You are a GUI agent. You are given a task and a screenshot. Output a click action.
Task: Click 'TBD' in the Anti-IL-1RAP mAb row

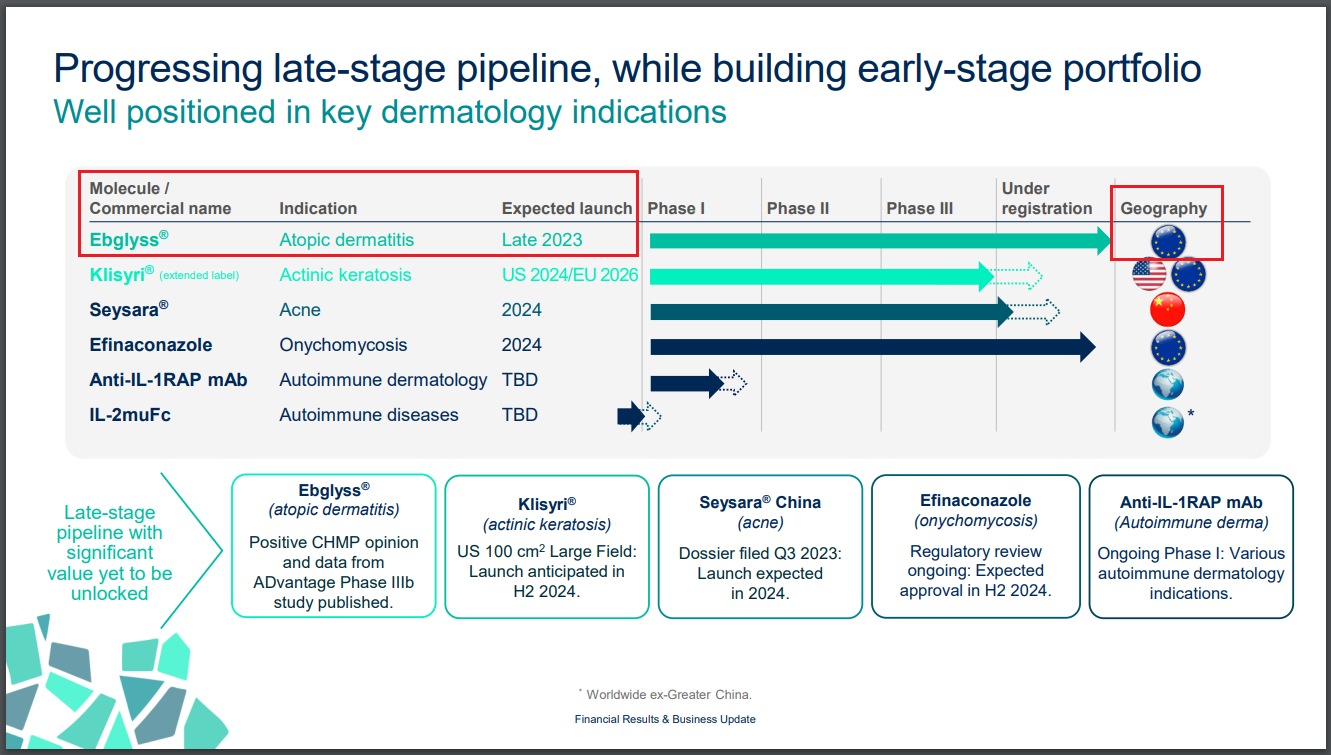[x=520, y=380]
